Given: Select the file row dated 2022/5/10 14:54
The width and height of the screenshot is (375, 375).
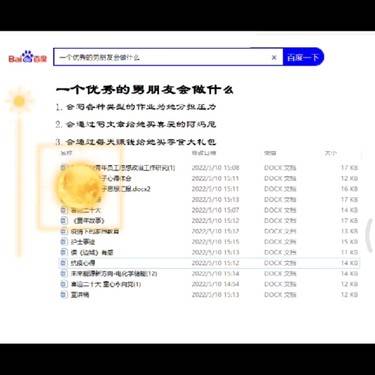Looking at the screenshot, I should click(x=209, y=284).
